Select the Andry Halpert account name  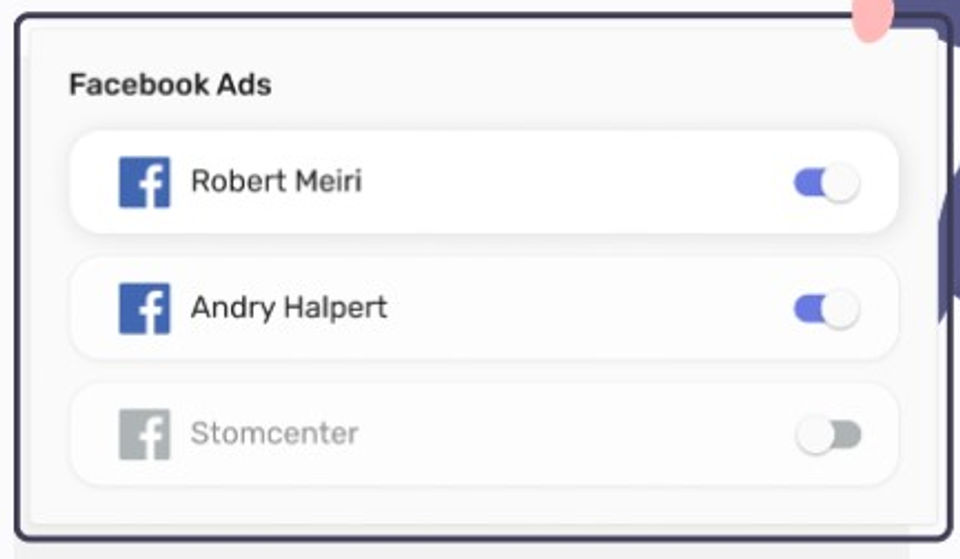[288, 307]
